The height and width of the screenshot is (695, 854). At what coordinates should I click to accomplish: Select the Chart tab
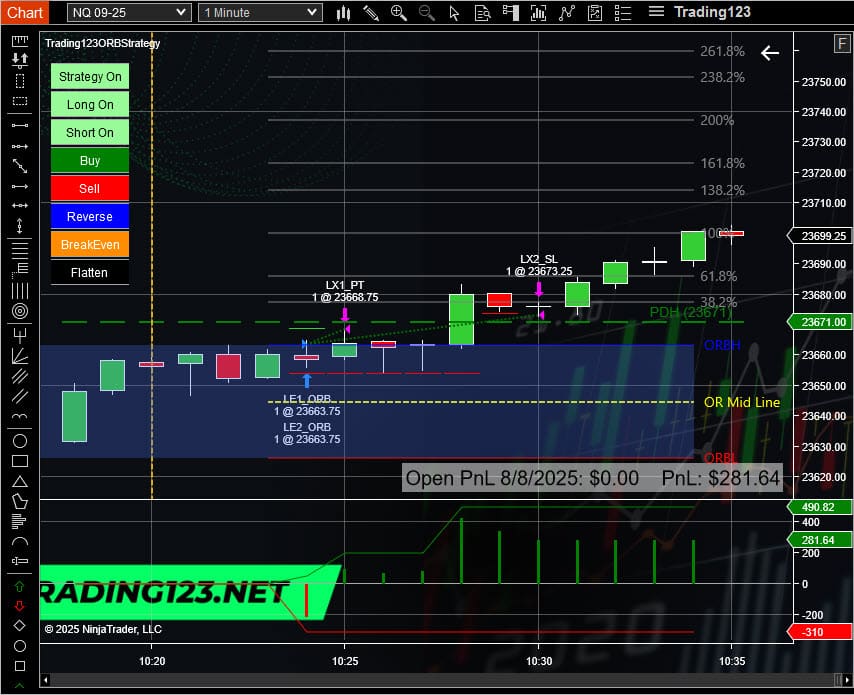[25, 12]
